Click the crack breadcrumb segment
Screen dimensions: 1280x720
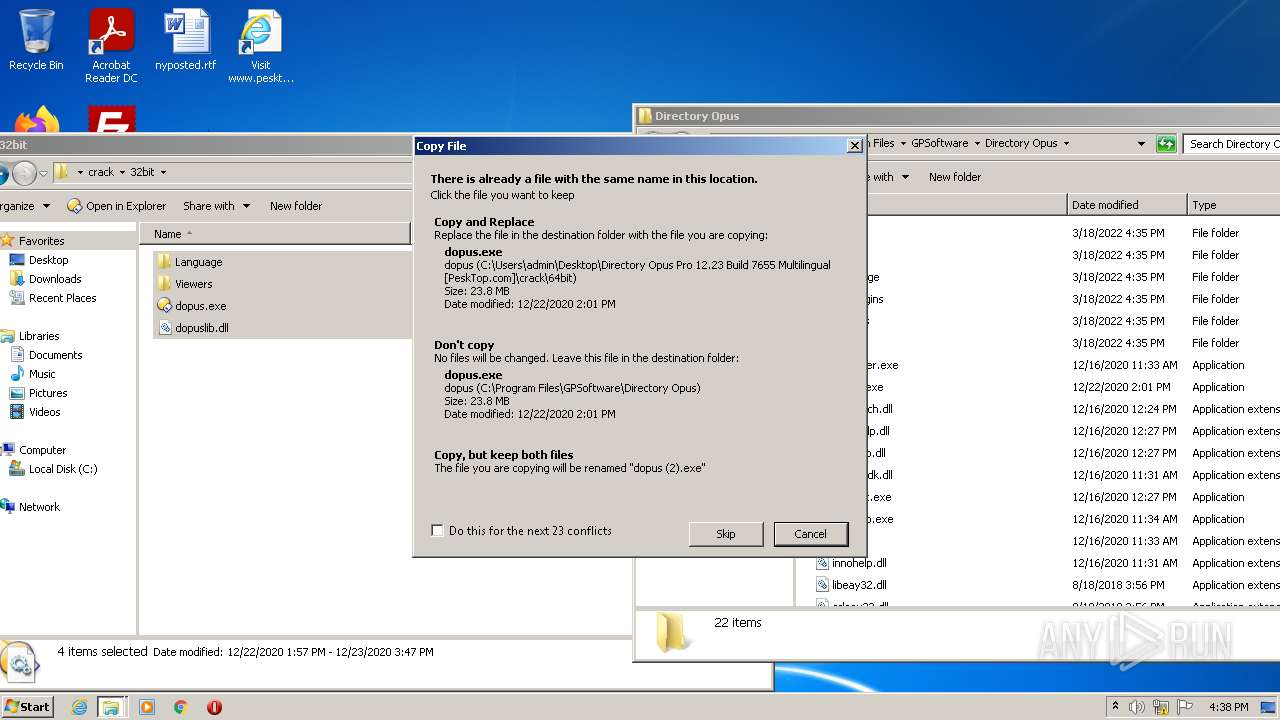point(101,172)
